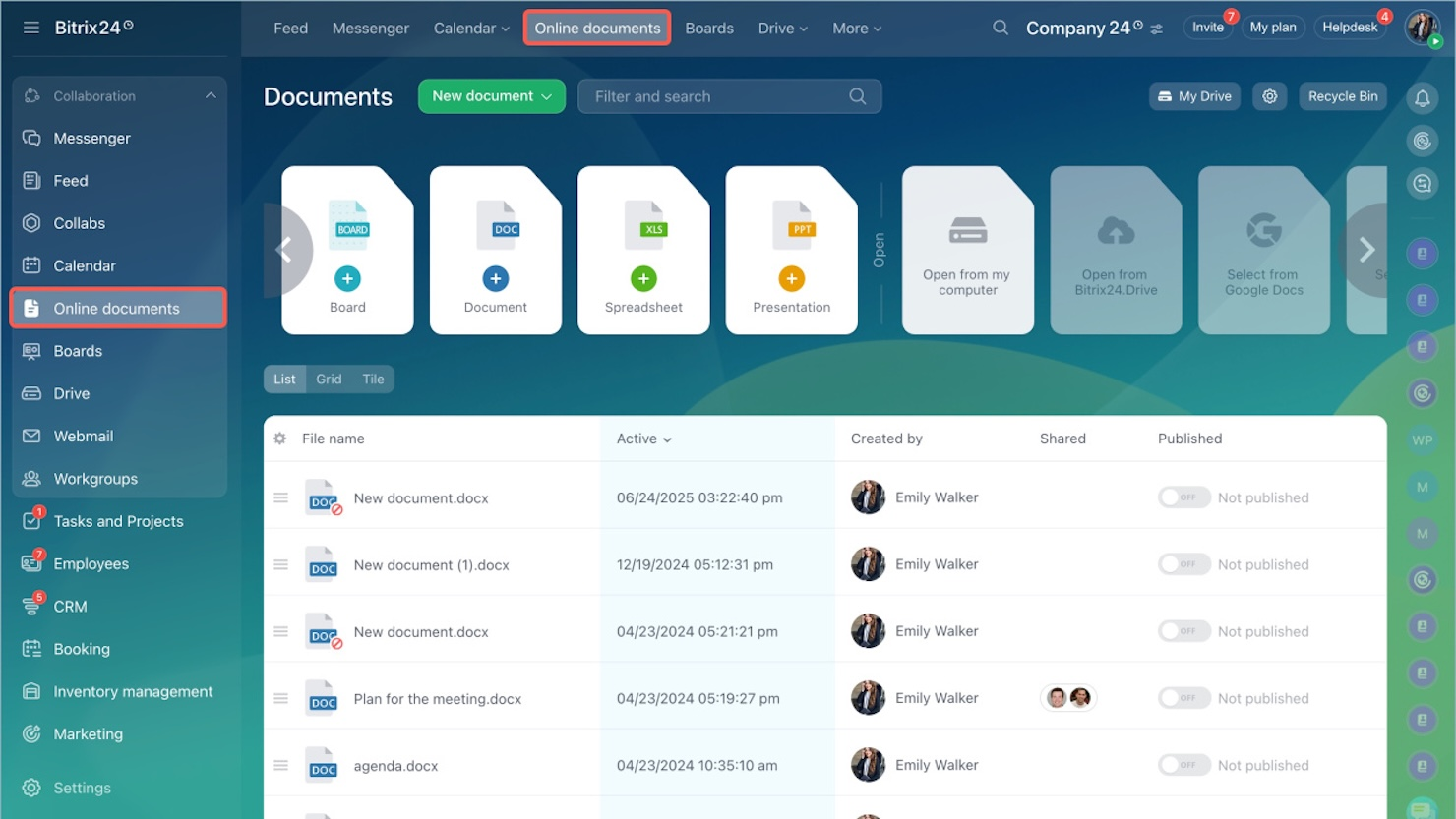Enable publishing for Plan for the meeting.docx
1456x819 pixels.
(x=1183, y=697)
